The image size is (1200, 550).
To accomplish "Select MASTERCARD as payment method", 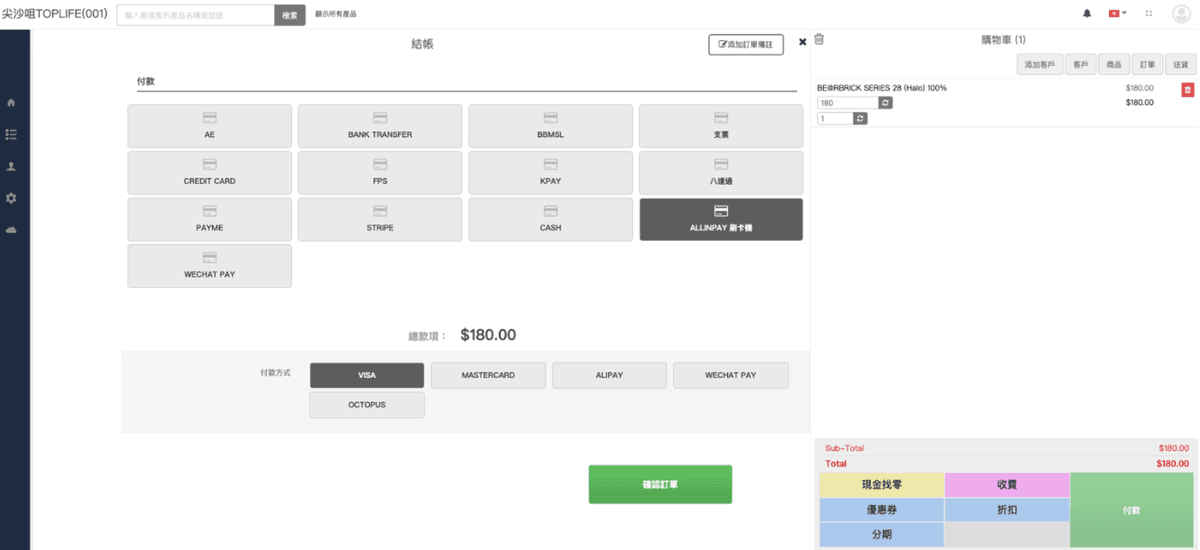I will [x=488, y=375].
